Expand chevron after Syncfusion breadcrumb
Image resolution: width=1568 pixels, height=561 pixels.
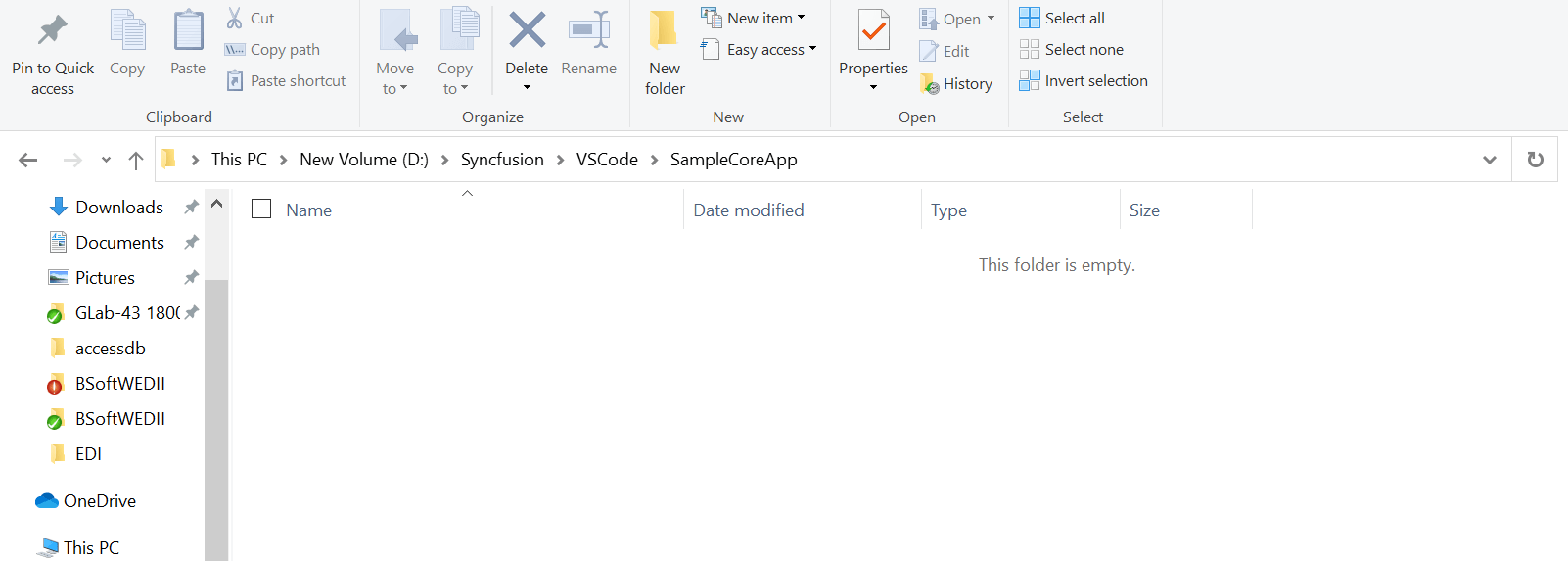(560, 160)
